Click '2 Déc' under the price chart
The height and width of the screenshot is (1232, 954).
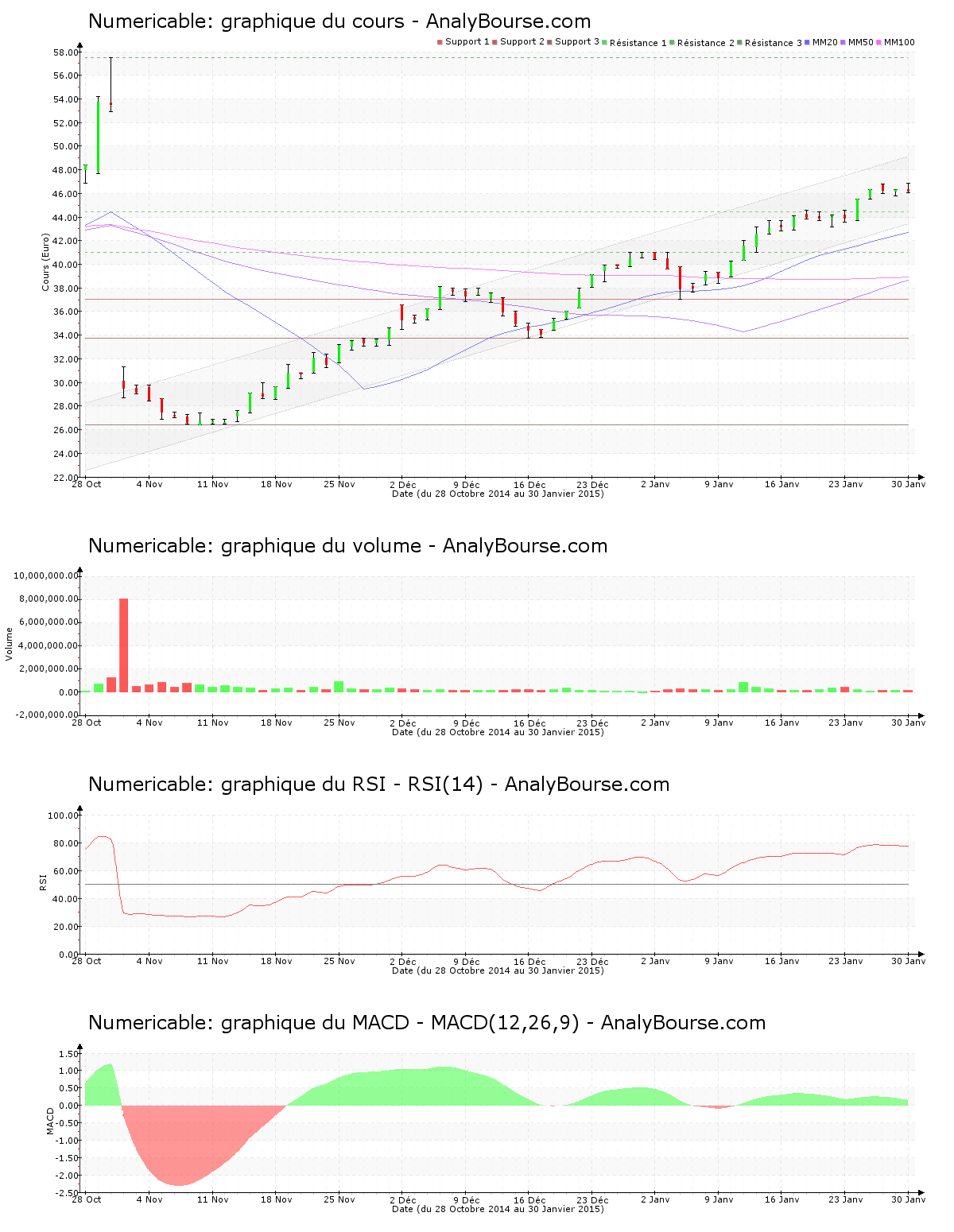click(403, 484)
